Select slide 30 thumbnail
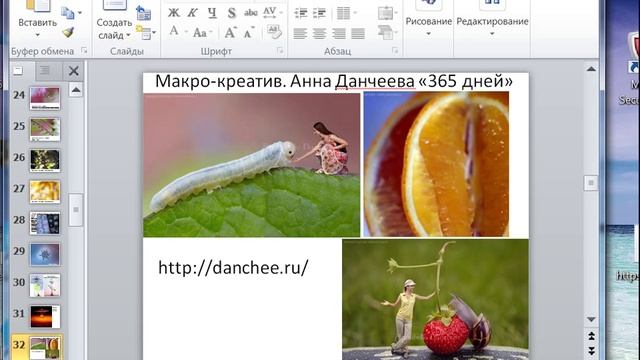Screen dimensions: 640x360 coord(45,286)
